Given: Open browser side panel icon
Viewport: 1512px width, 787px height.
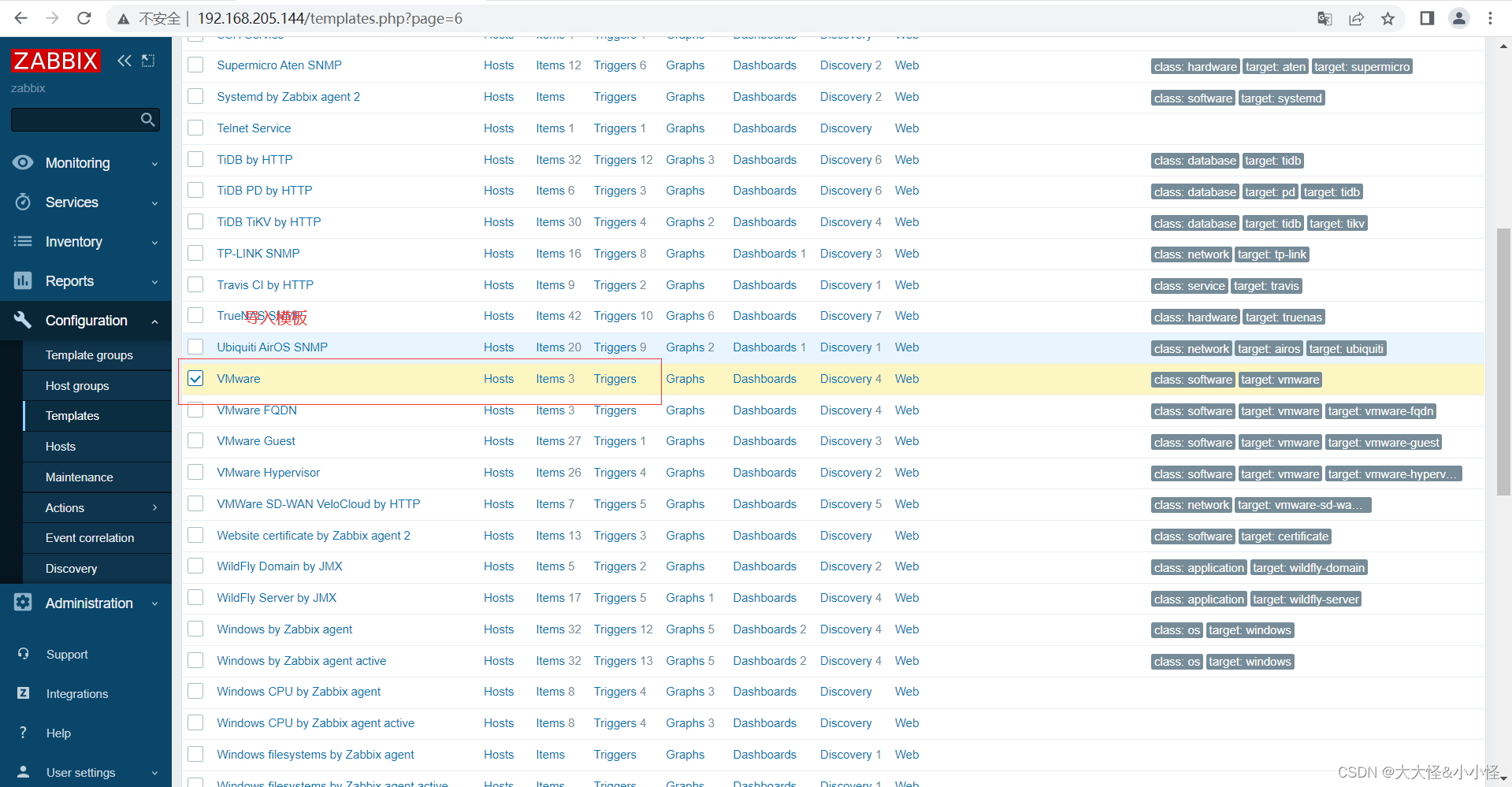Looking at the screenshot, I should pos(1427,18).
